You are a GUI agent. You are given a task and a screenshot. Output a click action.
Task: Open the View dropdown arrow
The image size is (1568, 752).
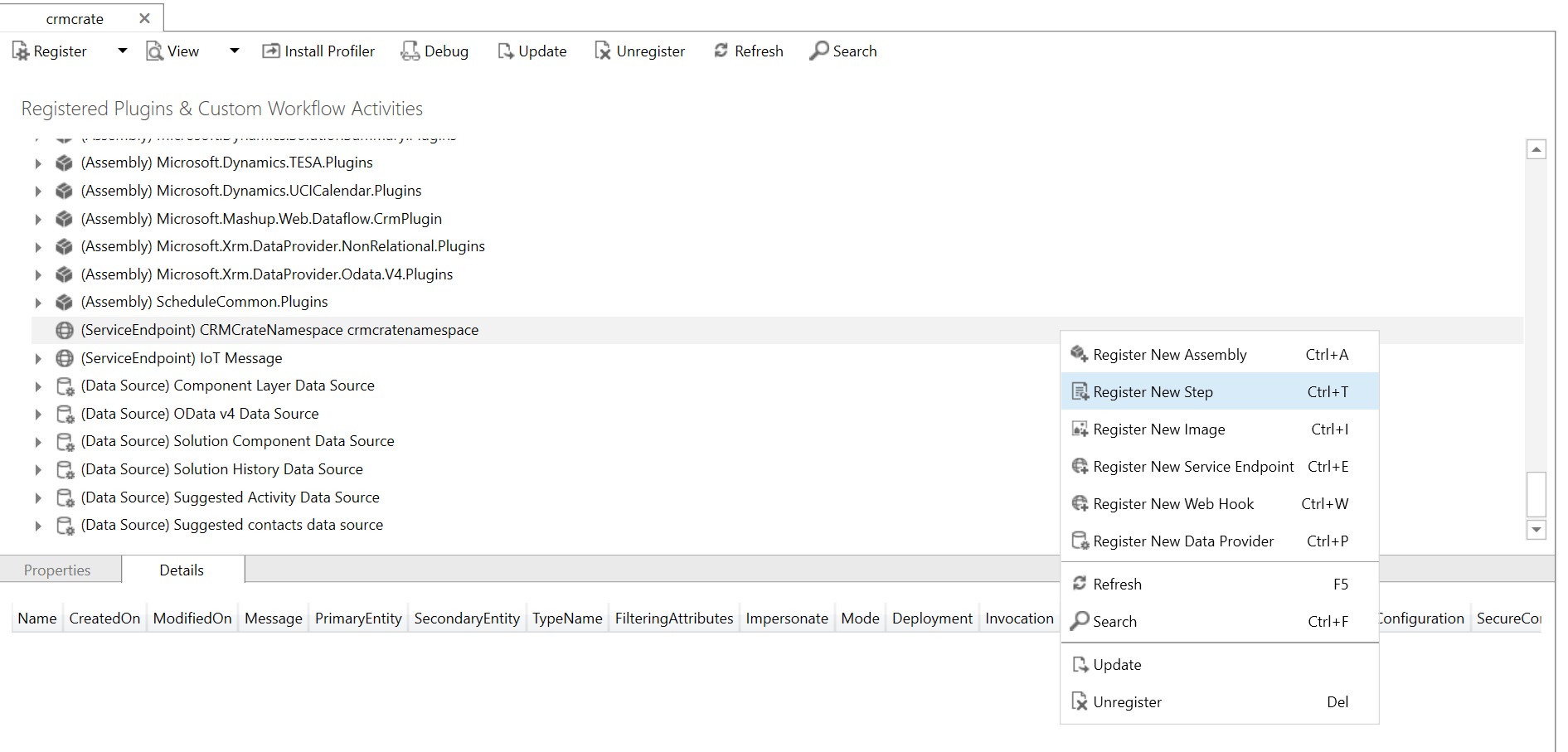pos(234,51)
